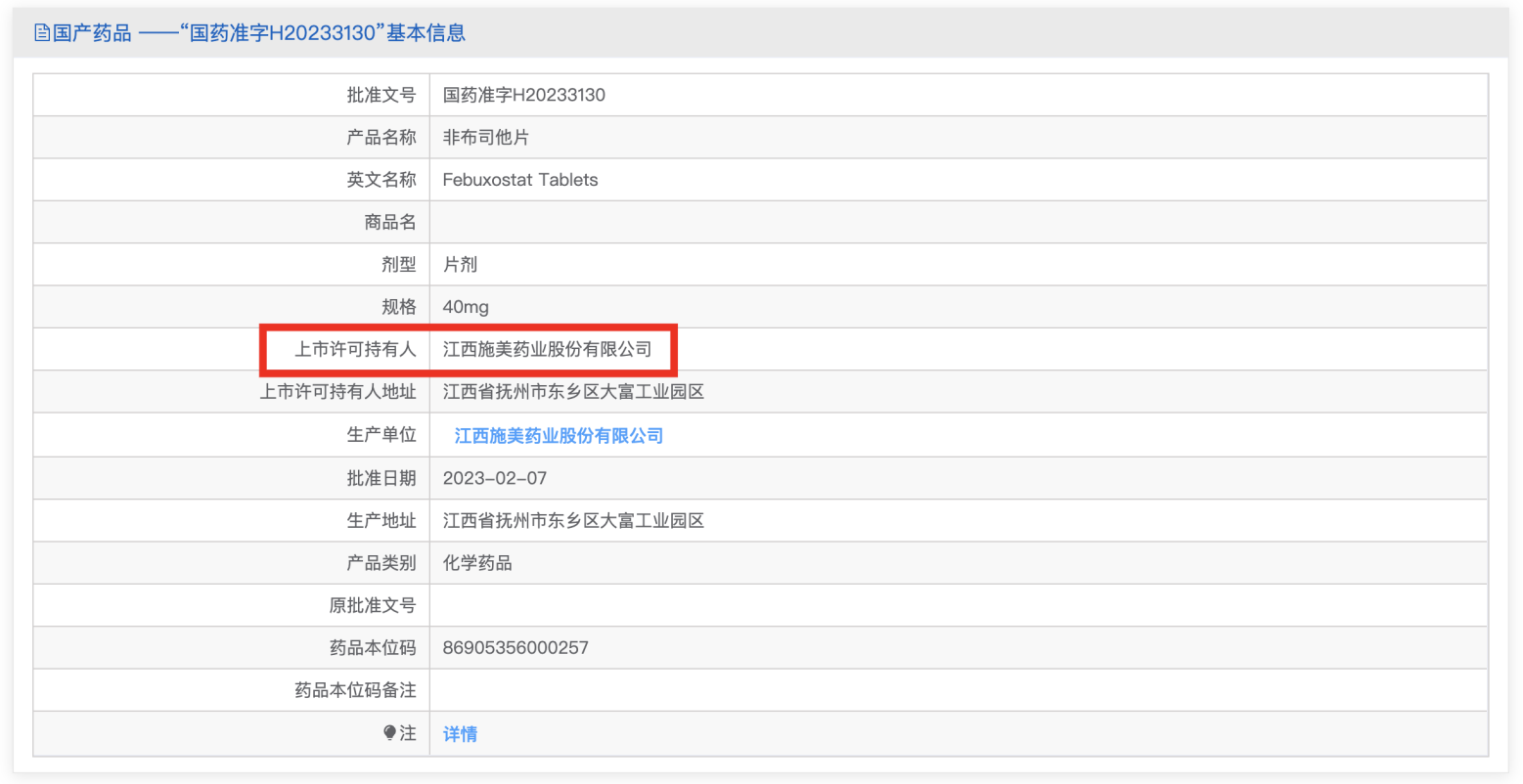The image size is (1523, 784).
Task: Click the 规格 row label
Action: pos(398,307)
